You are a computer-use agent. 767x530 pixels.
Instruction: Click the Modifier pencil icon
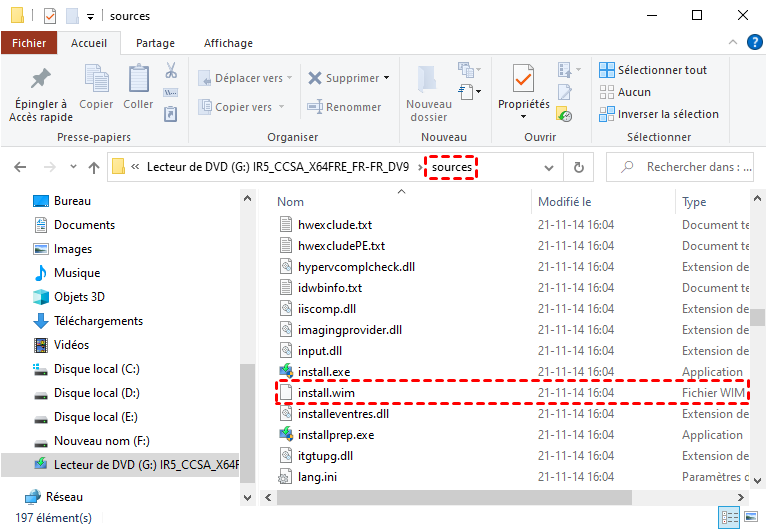point(564,92)
